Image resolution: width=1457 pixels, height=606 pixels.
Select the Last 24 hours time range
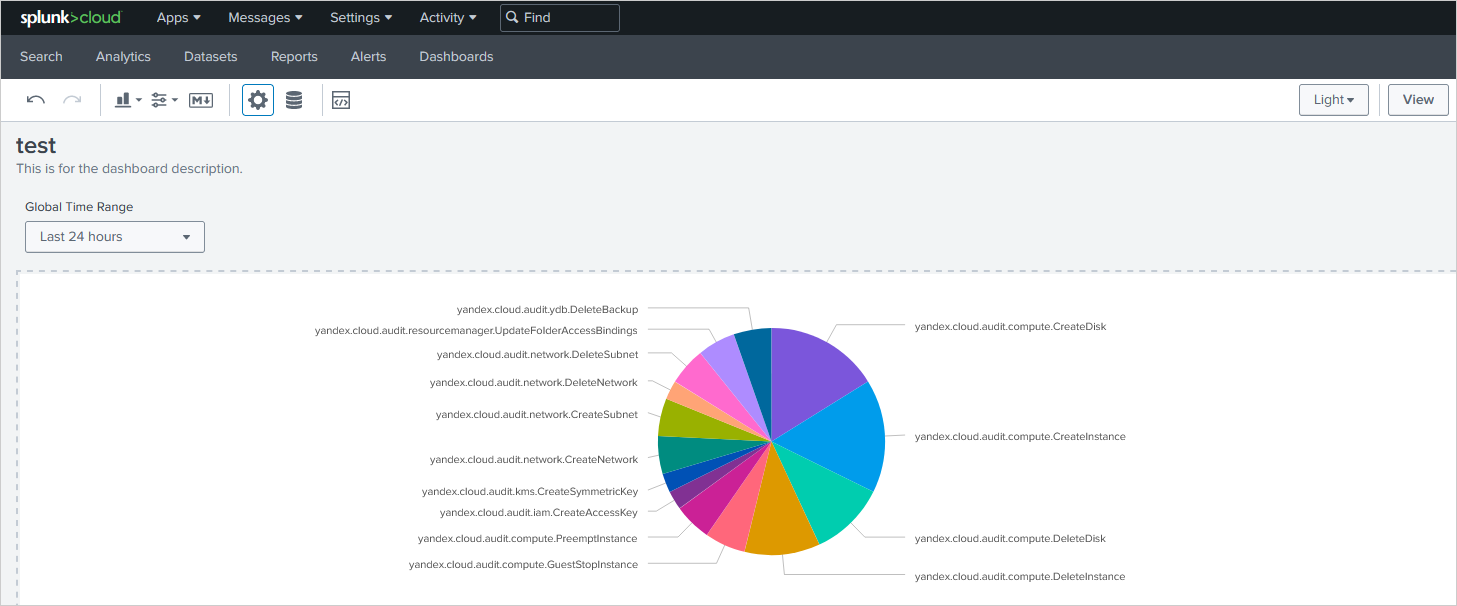point(115,237)
